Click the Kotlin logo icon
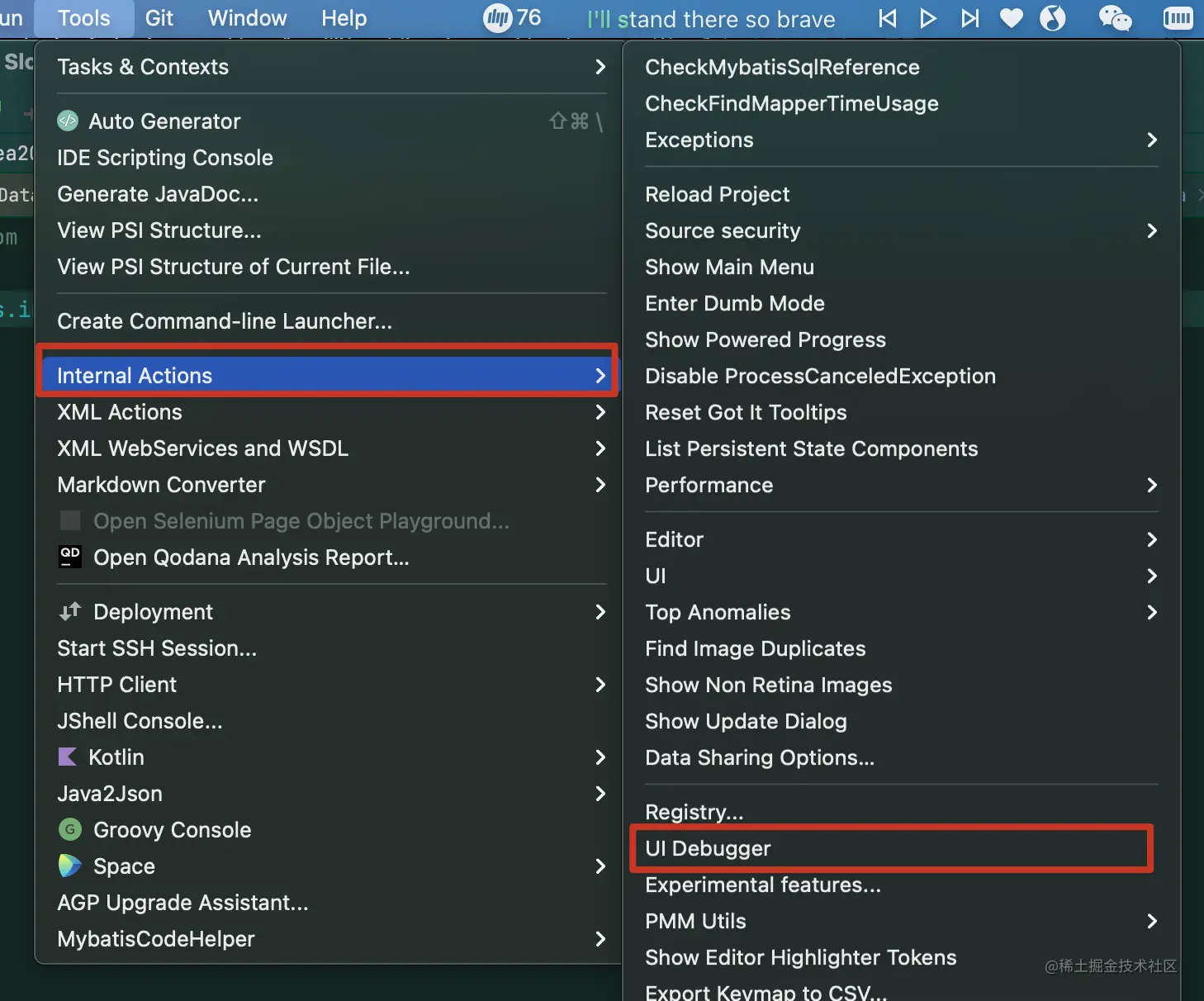The height and width of the screenshot is (1001, 1204). pos(68,757)
